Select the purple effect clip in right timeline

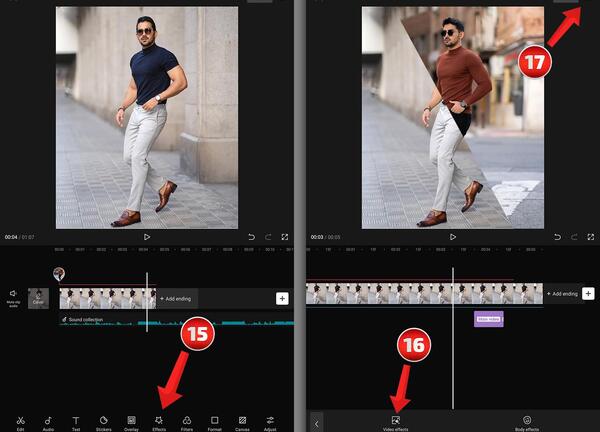[489, 319]
